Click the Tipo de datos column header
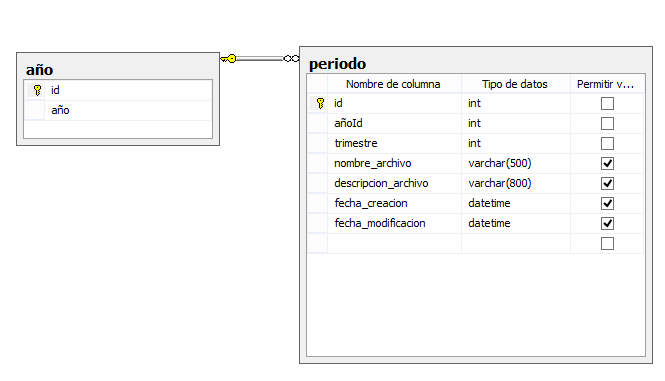This screenshot has width=665, height=381. [x=516, y=84]
